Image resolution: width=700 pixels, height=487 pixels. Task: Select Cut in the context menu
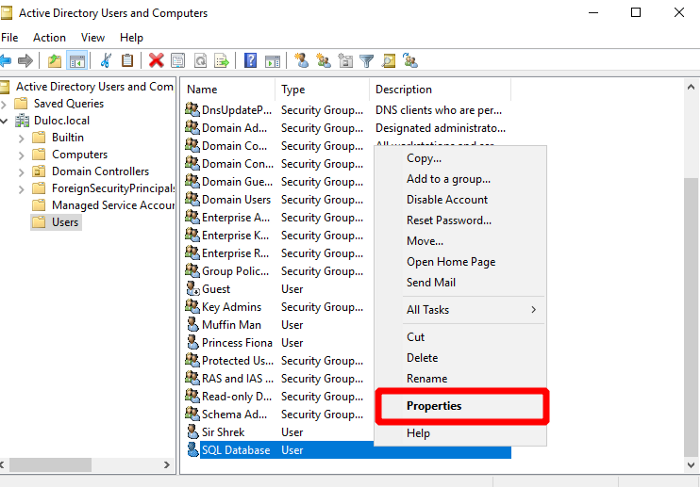(460, 337)
